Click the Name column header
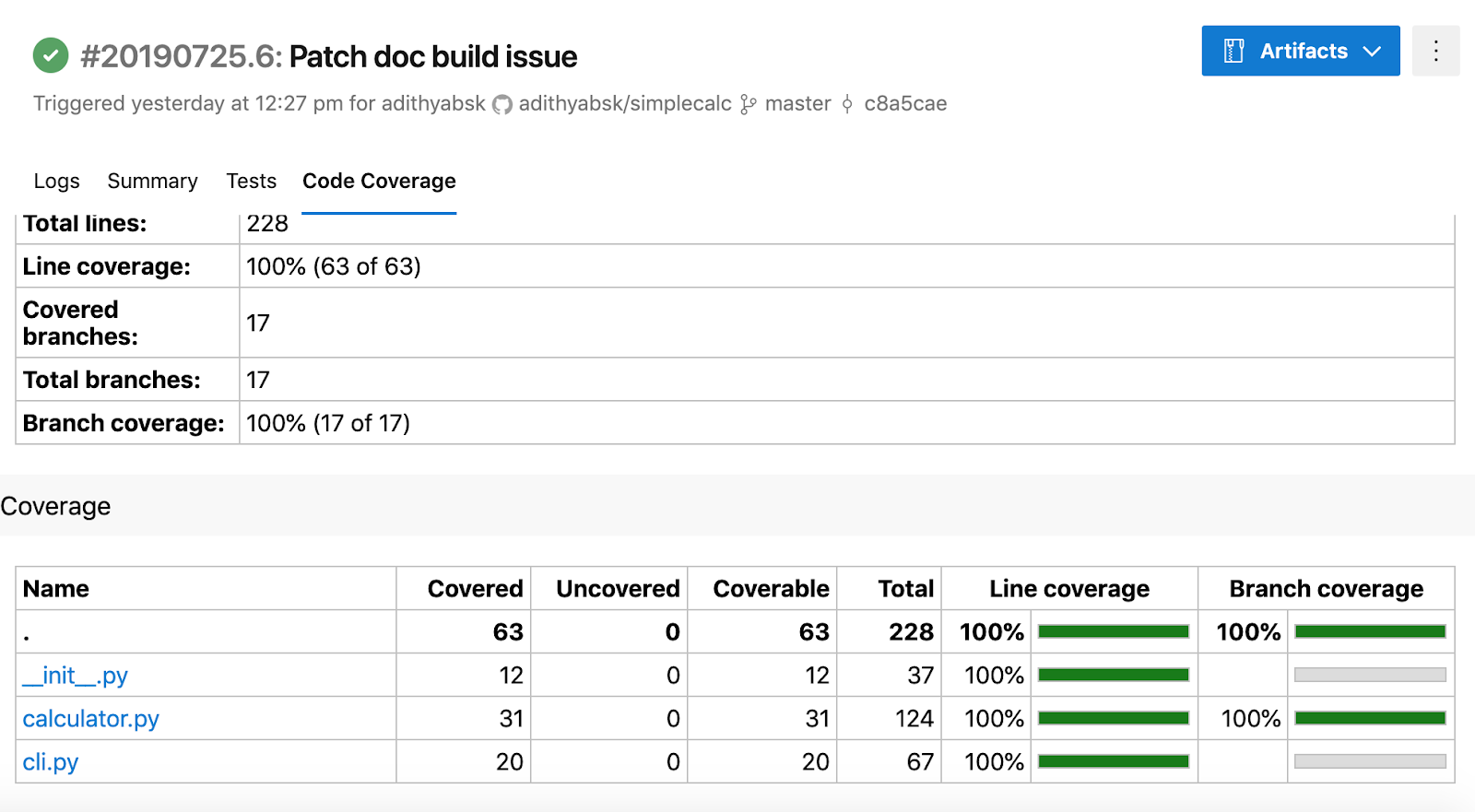This screenshot has width=1475, height=812. click(x=56, y=588)
